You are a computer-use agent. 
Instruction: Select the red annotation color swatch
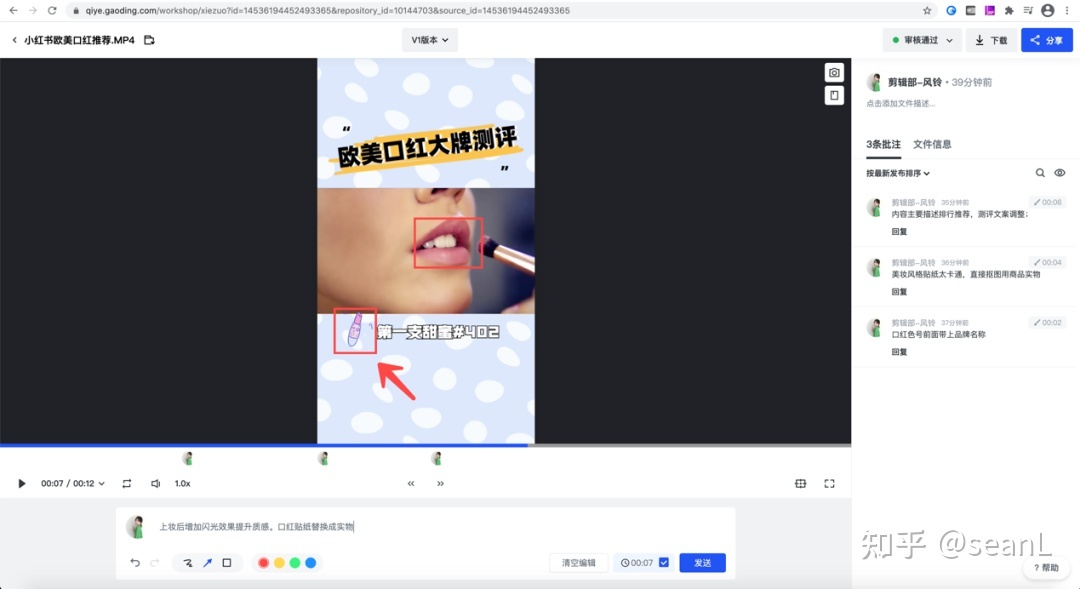click(x=262, y=563)
